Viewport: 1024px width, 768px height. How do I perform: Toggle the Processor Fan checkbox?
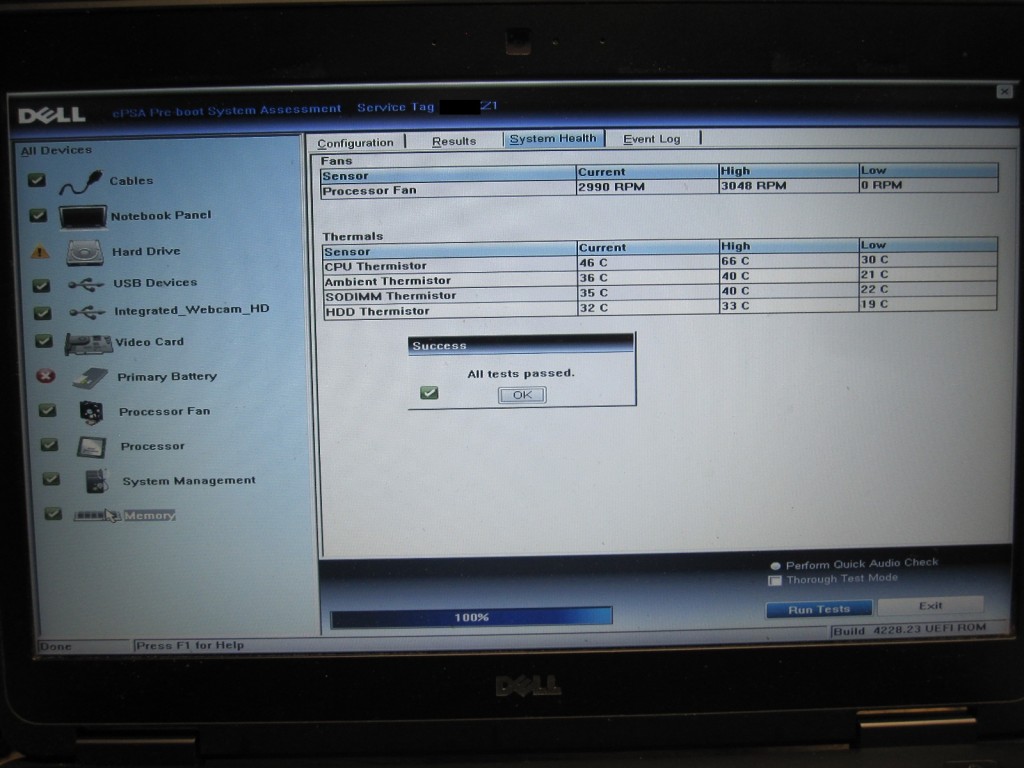click(x=47, y=410)
